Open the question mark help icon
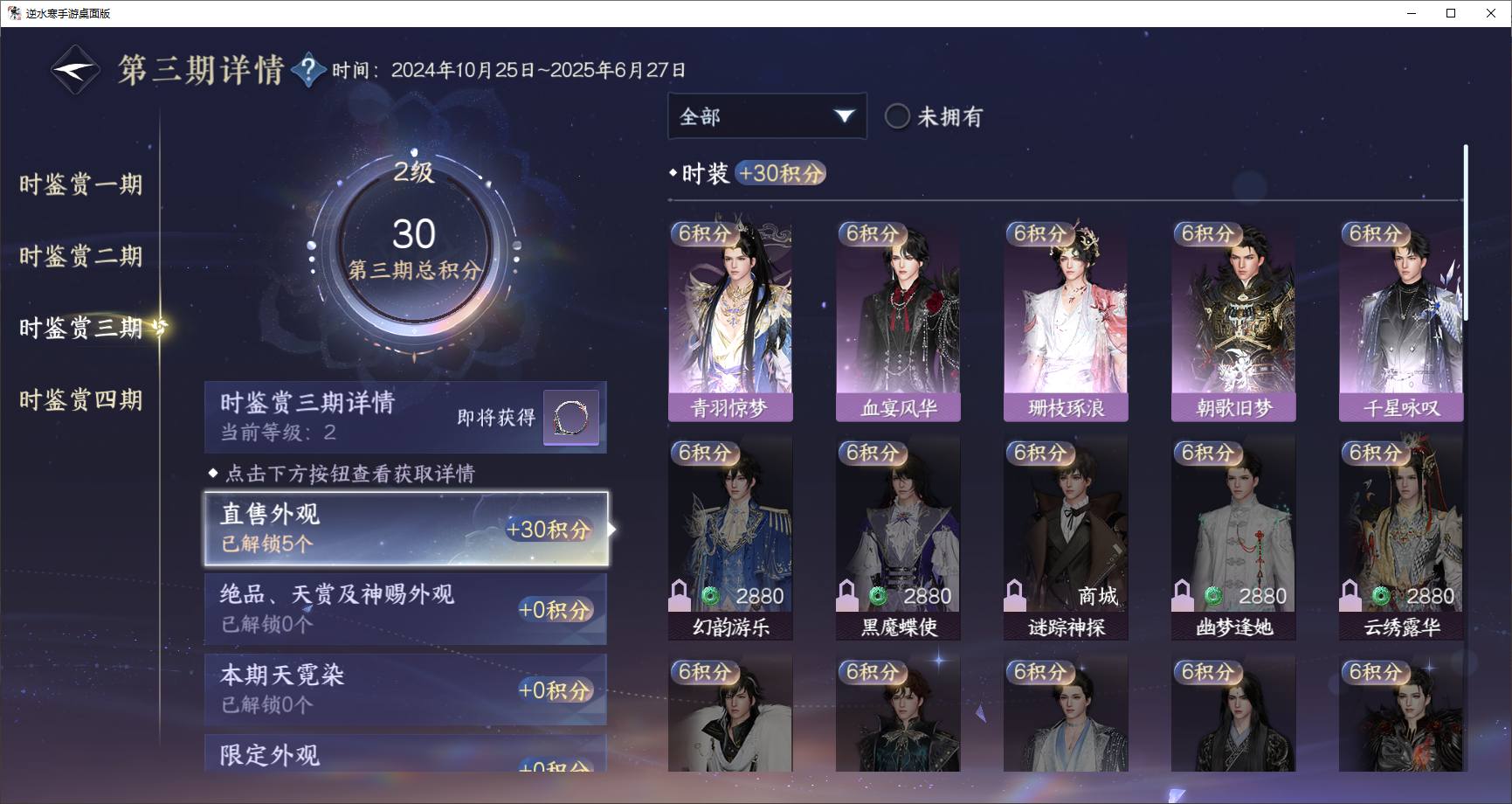This screenshot has height=804, width=1512. tap(308, 71)
